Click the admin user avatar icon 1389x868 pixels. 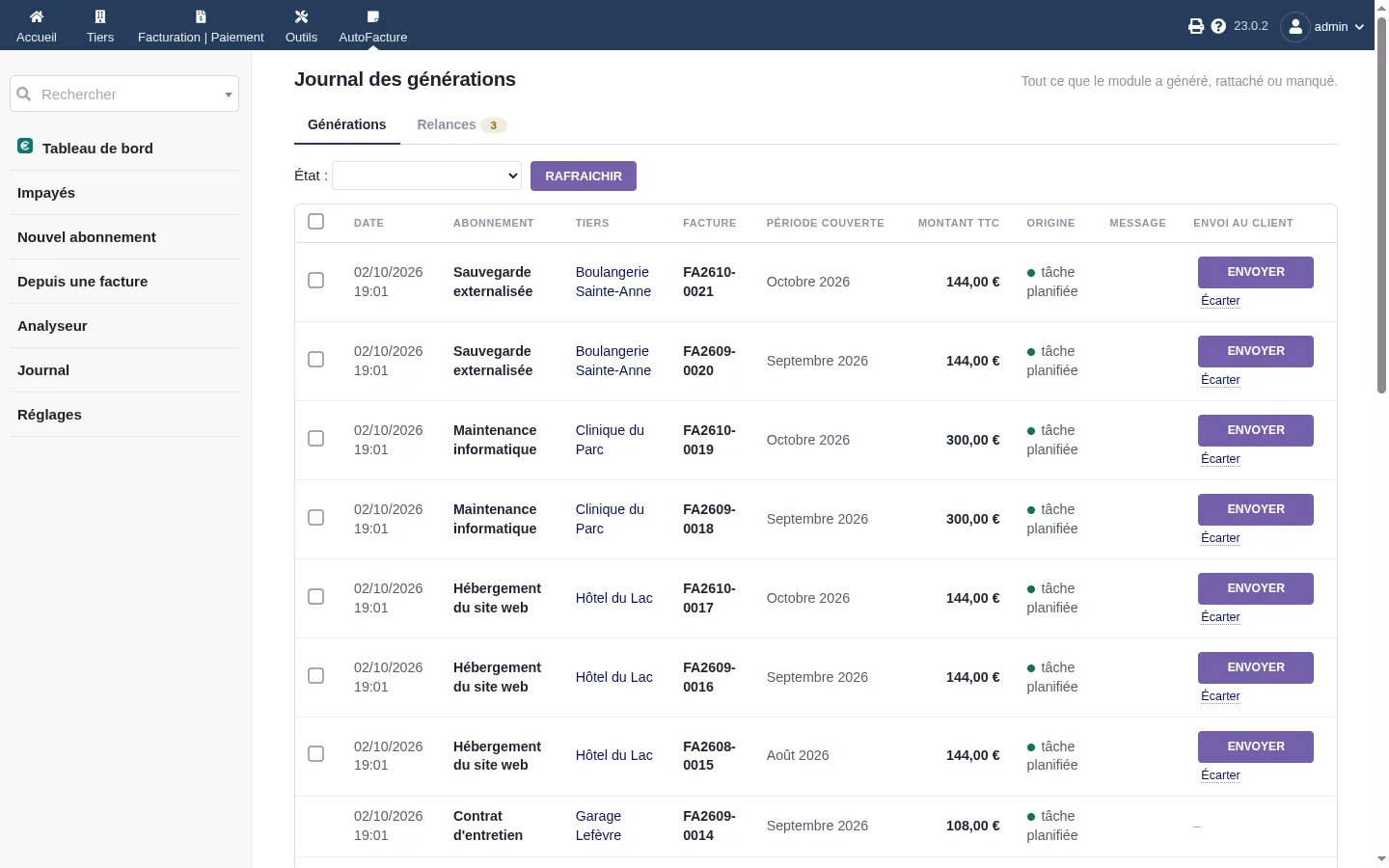(x=1295, y=27)
